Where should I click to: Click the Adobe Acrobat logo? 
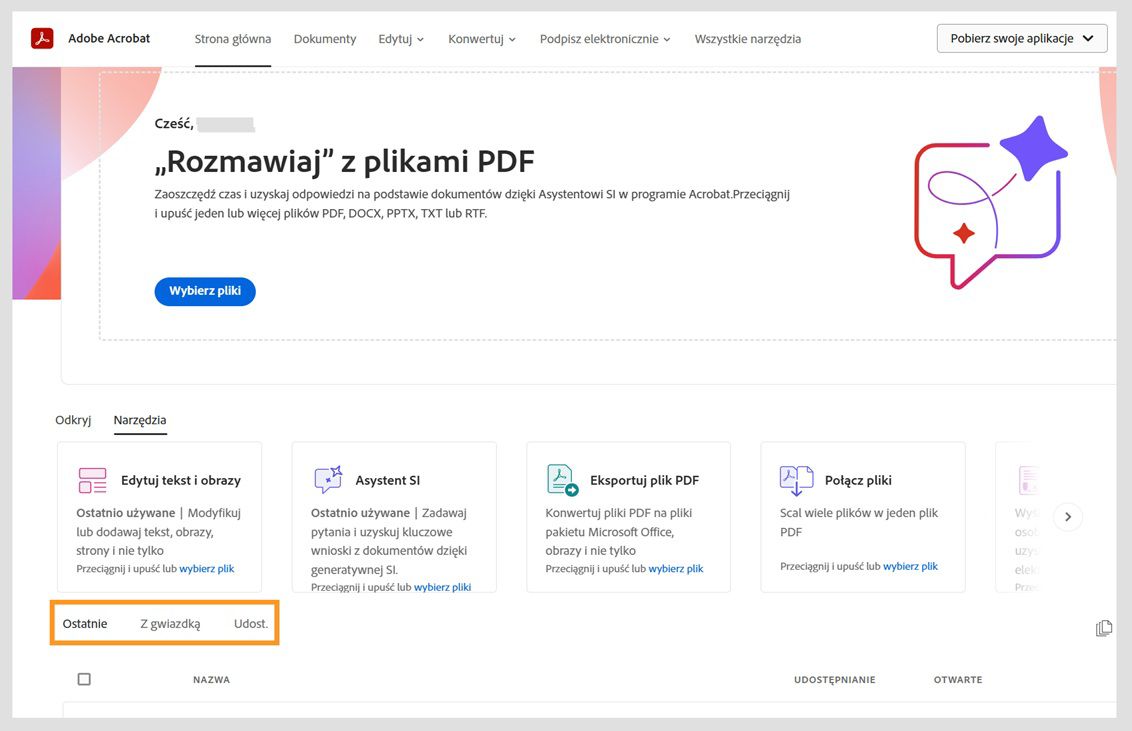tap(40, 38)
